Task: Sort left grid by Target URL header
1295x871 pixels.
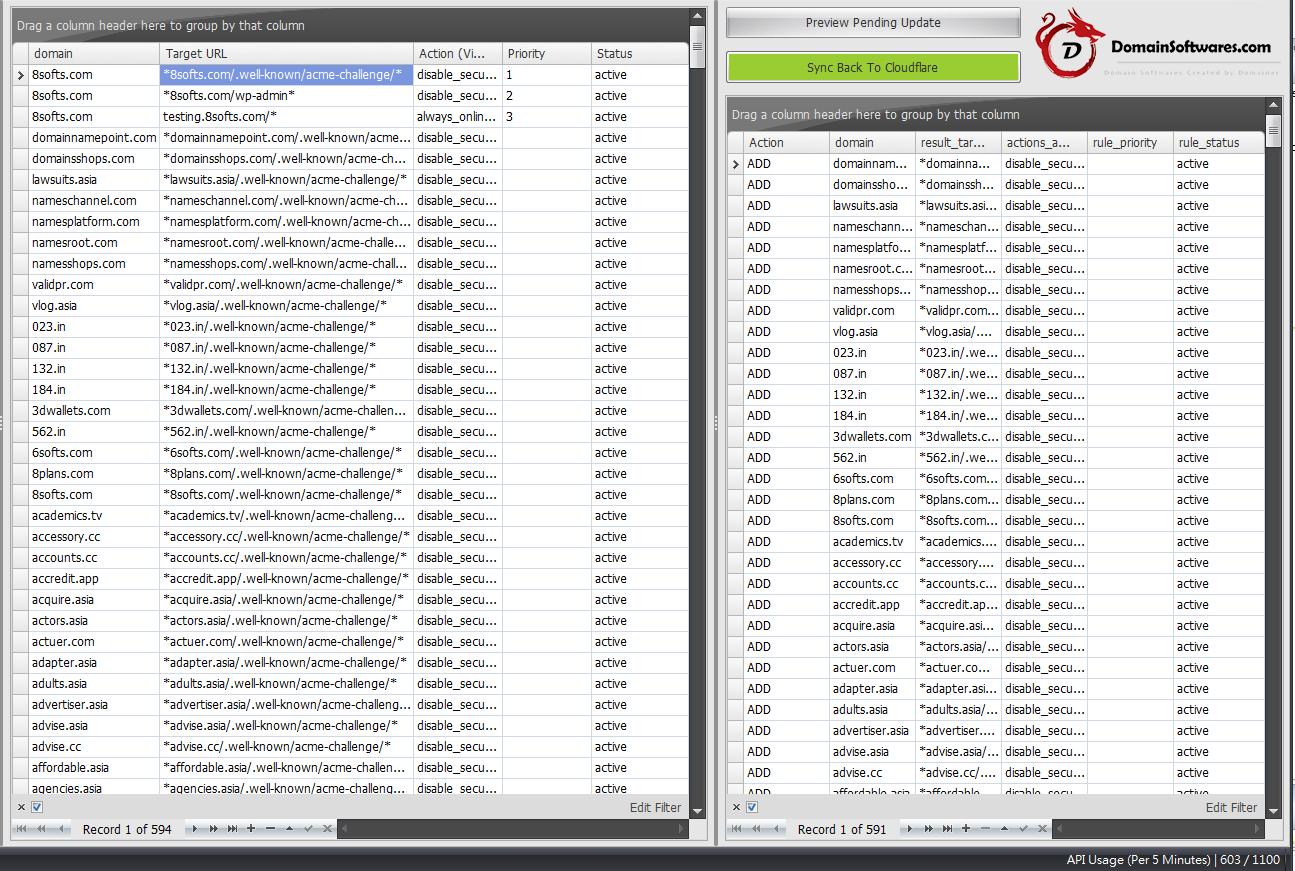Action: [286, 53]
